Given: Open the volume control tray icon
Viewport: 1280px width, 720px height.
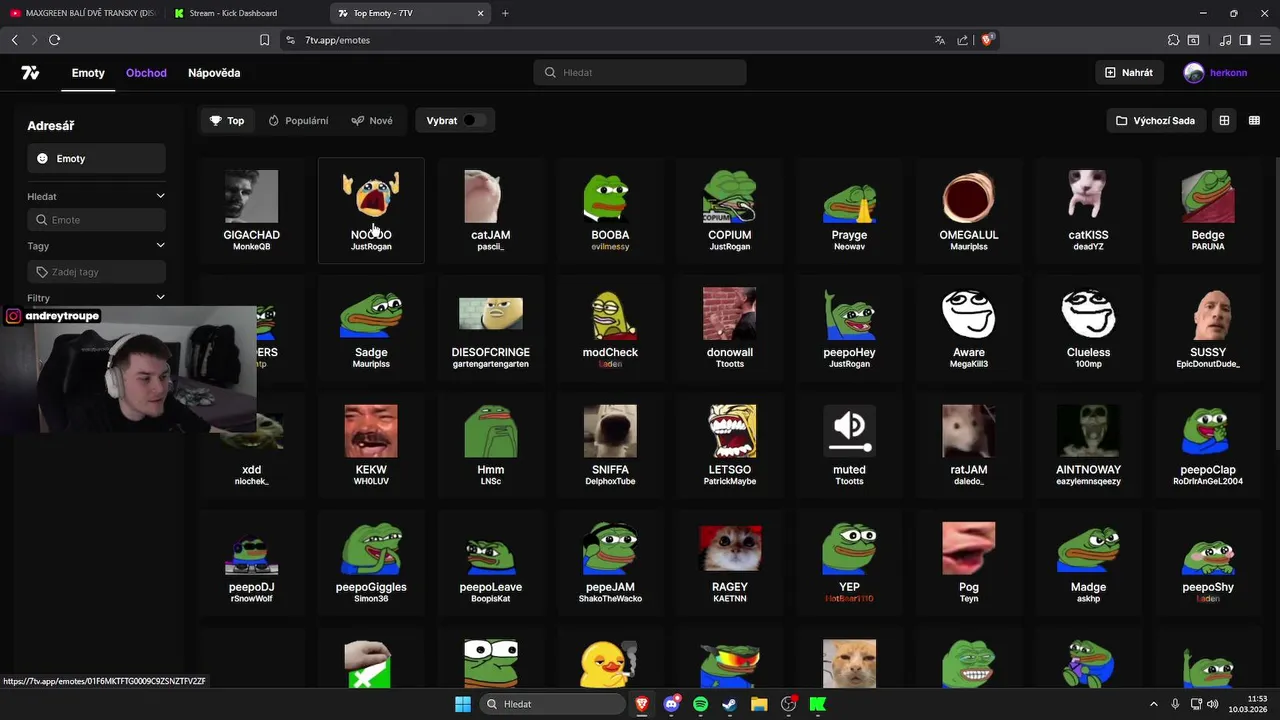Looking at the screenshot, I should [1213, 704].
